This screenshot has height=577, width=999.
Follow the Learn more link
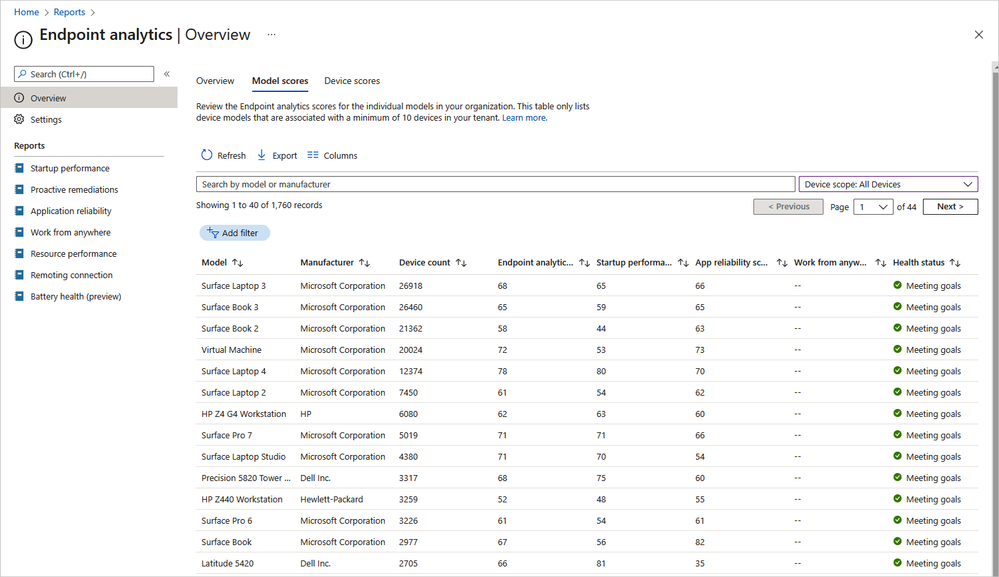click(524, 117)
